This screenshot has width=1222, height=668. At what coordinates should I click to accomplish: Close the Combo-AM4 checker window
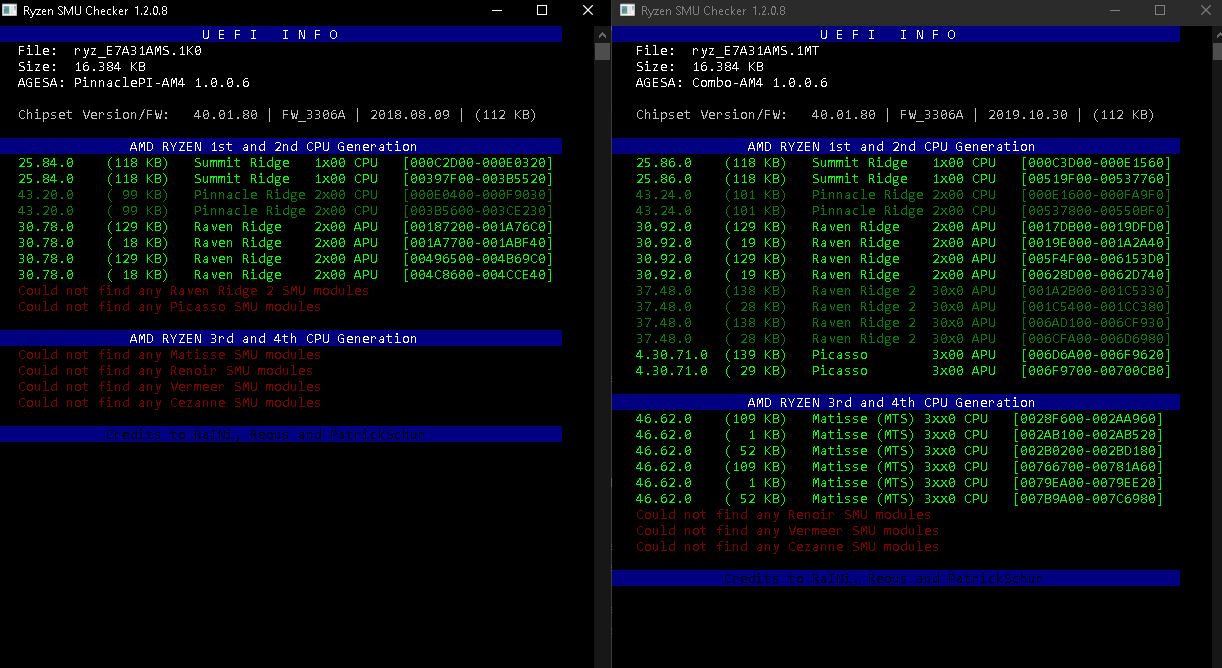[x=1206, y=10]
